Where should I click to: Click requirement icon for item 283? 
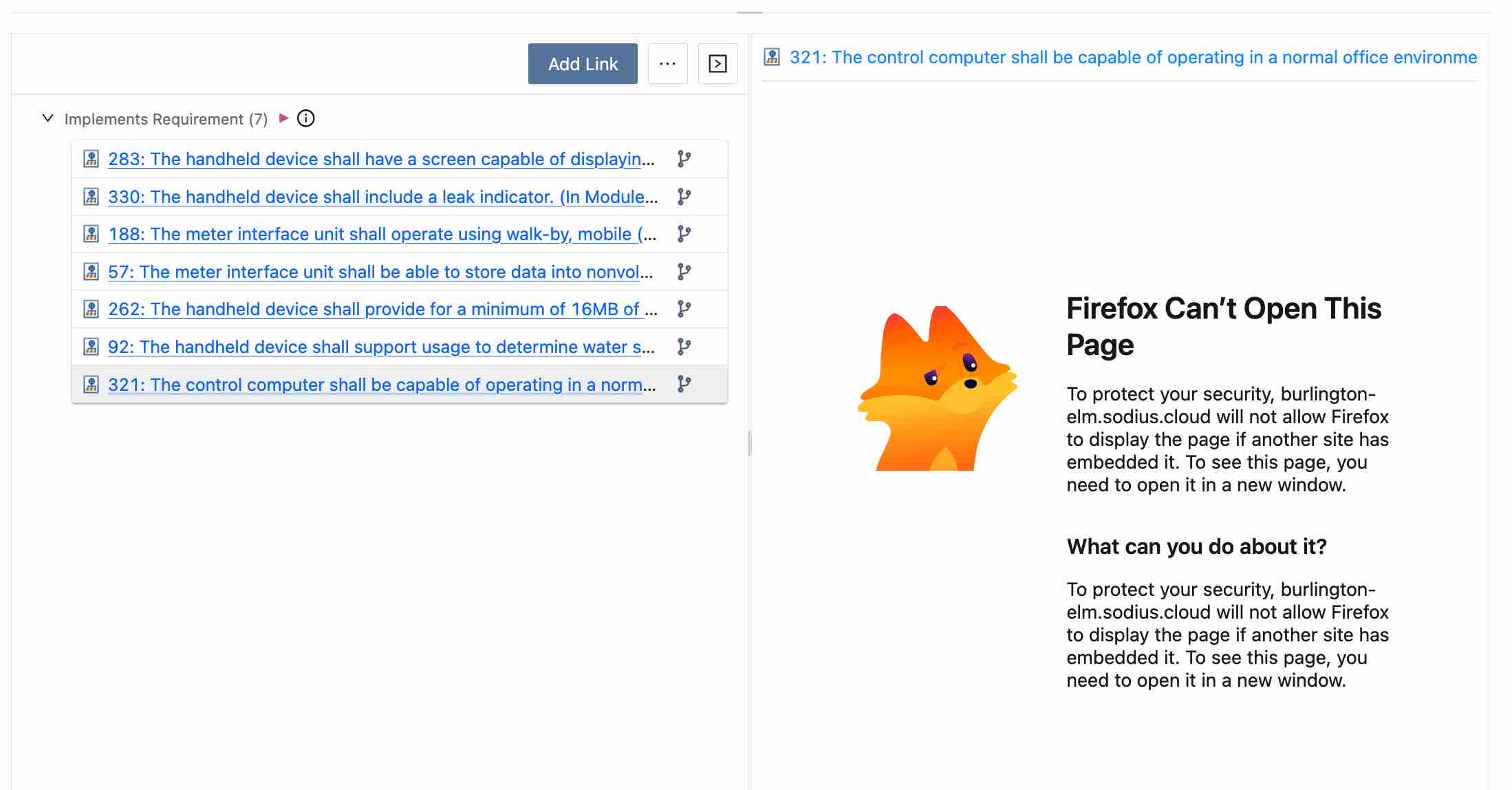click(x=91, y=159)
